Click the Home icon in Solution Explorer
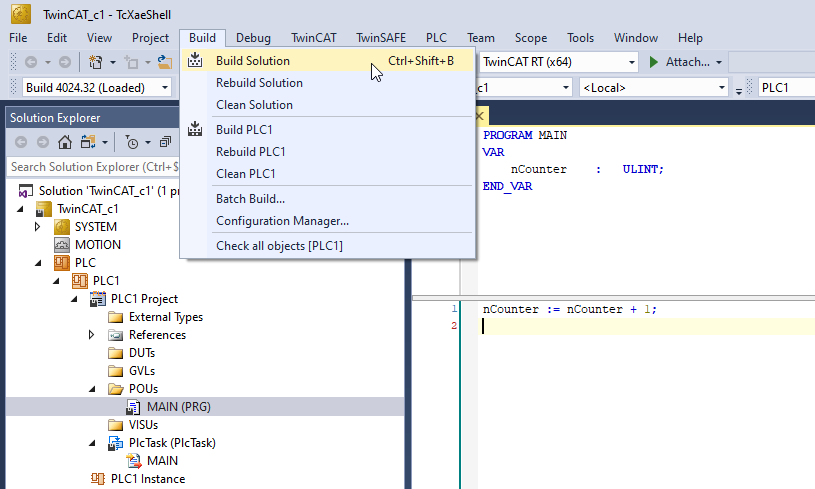This screenshot has width=815, height=489. (x=64, y=142)
